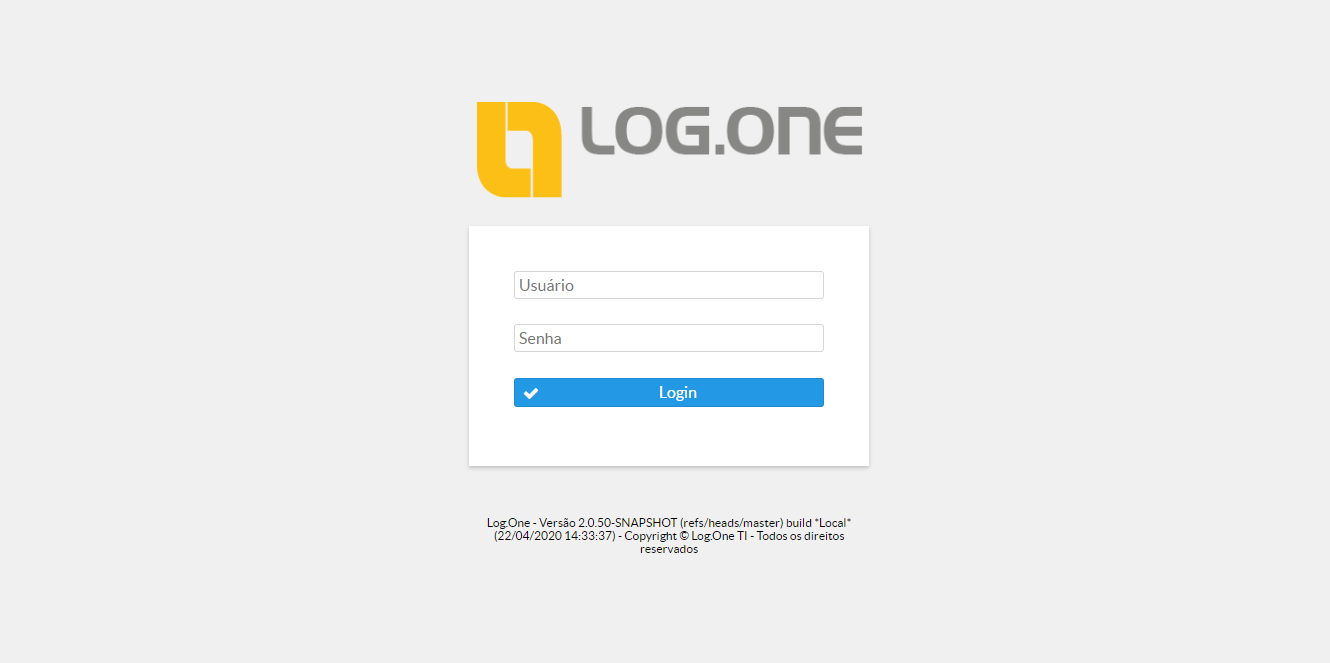Image resolution: width=1330 pixels, height=663 pixels.
Task: Click the "reservados" word in footer
Action: 669,549
